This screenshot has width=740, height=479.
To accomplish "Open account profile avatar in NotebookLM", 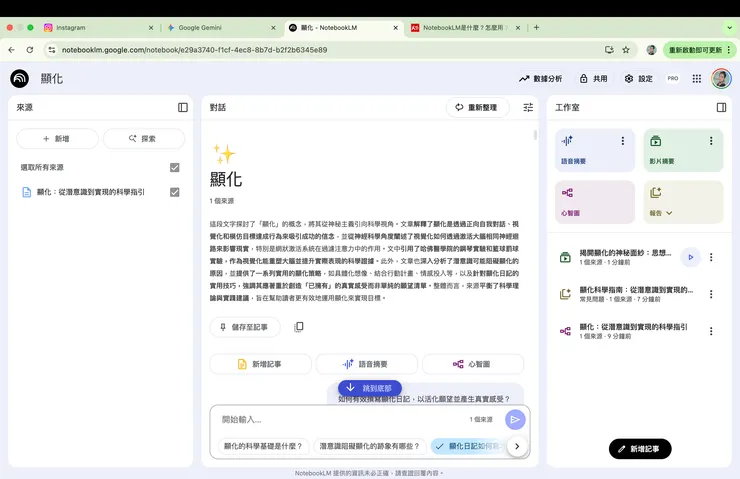I will [721, 78].
